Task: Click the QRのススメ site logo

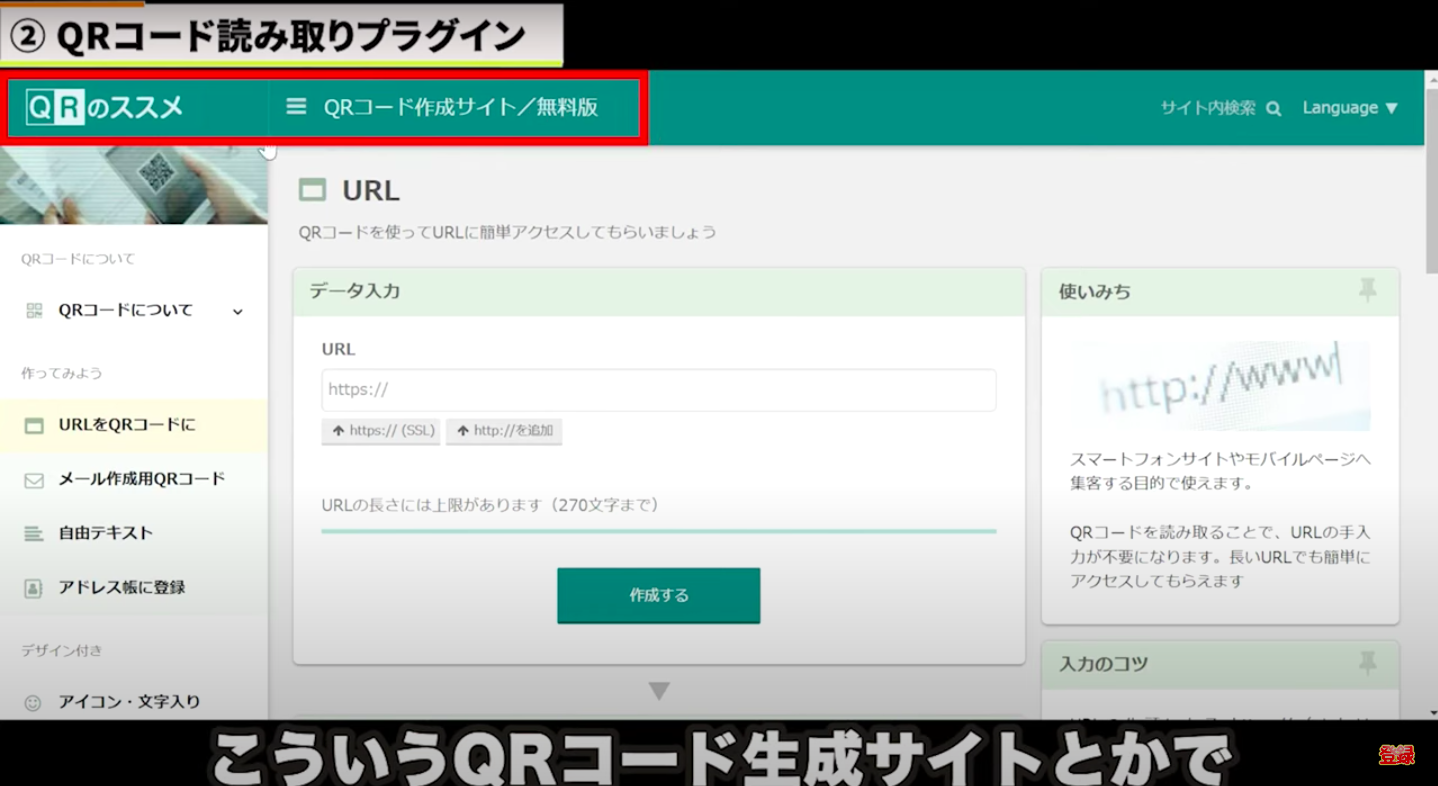Action: 105,107
